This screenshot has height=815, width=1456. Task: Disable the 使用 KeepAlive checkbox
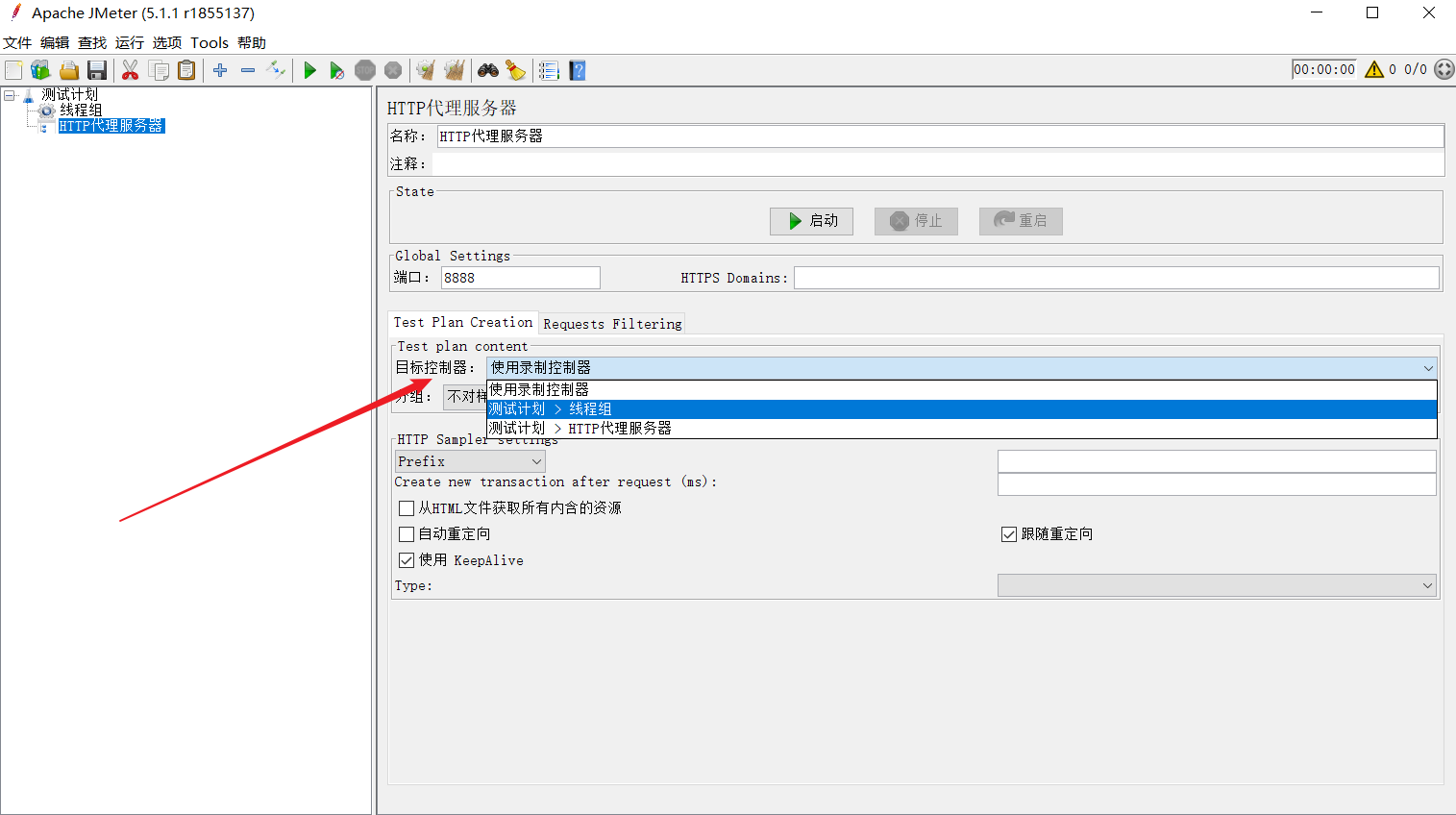pos(406,559)
